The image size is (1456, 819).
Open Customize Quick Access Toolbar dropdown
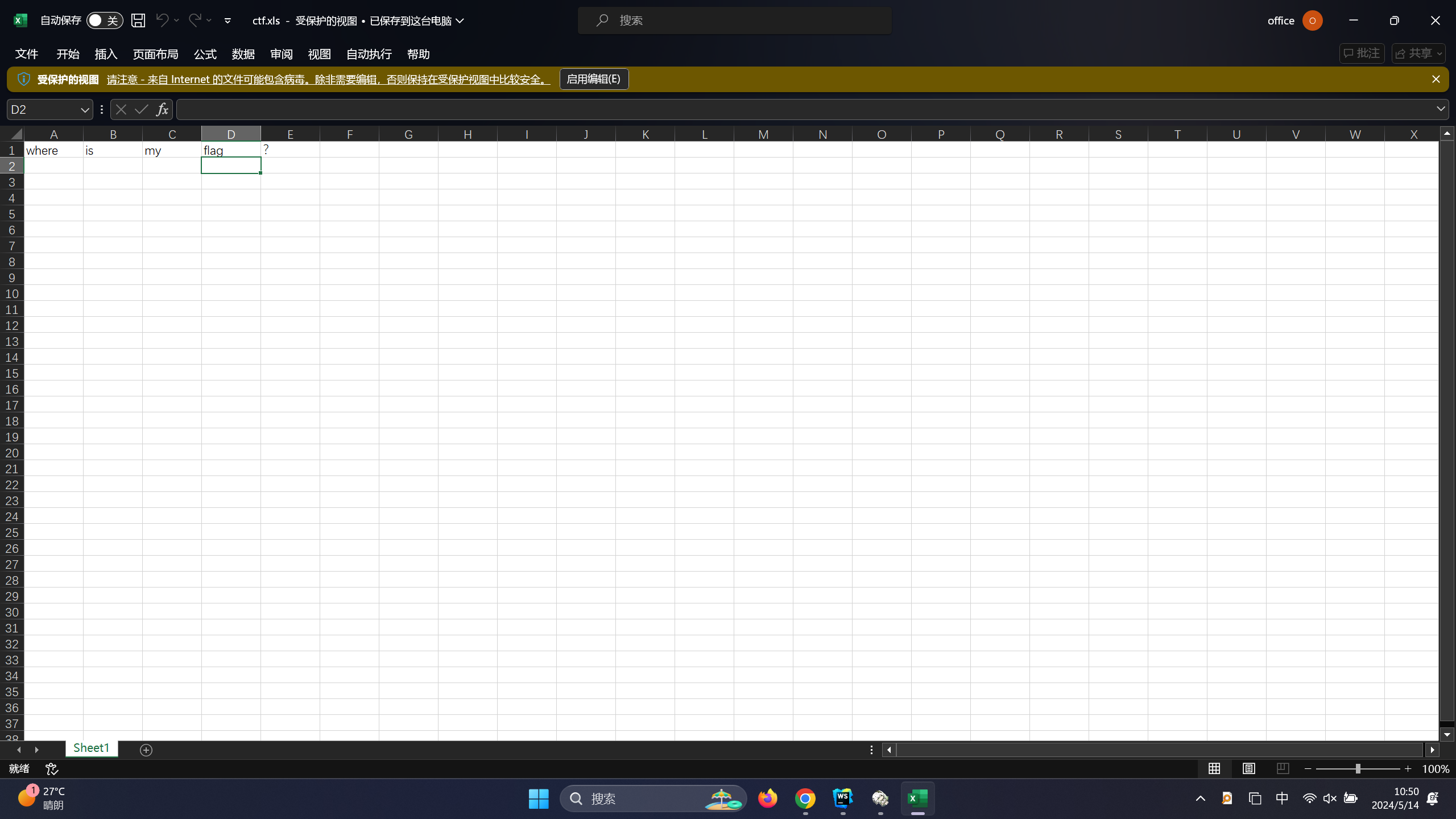click(227, 20)
